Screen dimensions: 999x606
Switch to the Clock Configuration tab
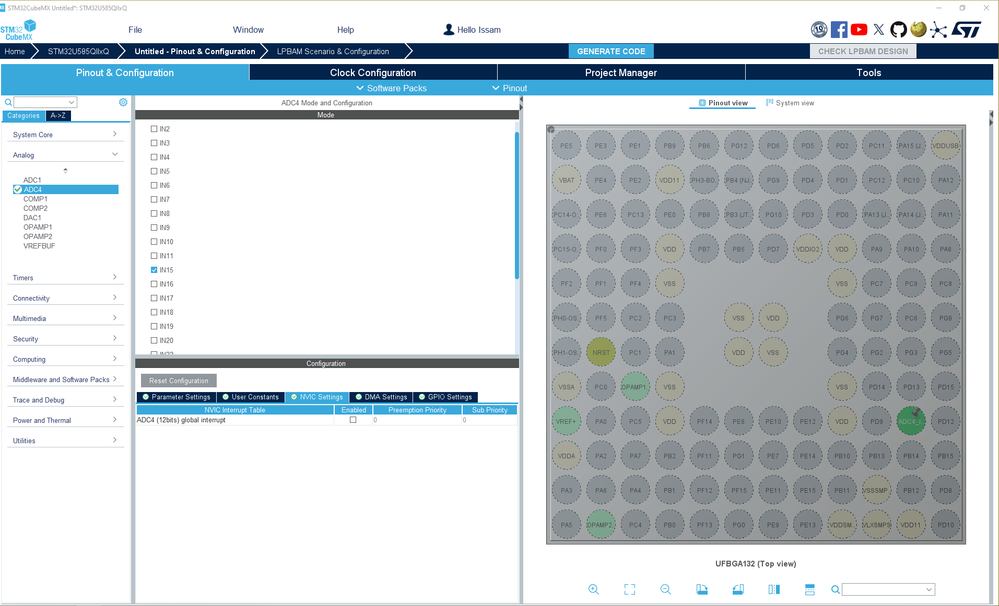point(373,73)
